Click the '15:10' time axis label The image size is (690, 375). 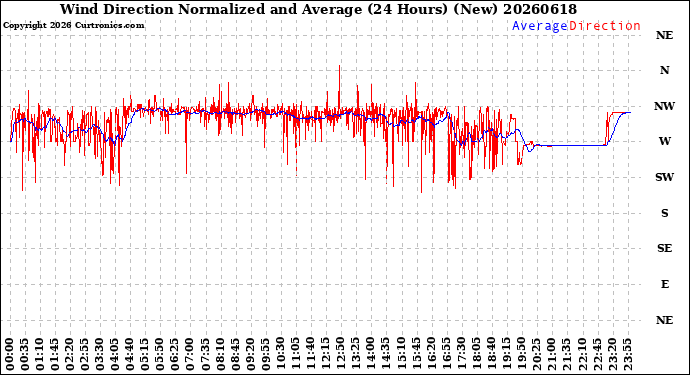[401, 355]
